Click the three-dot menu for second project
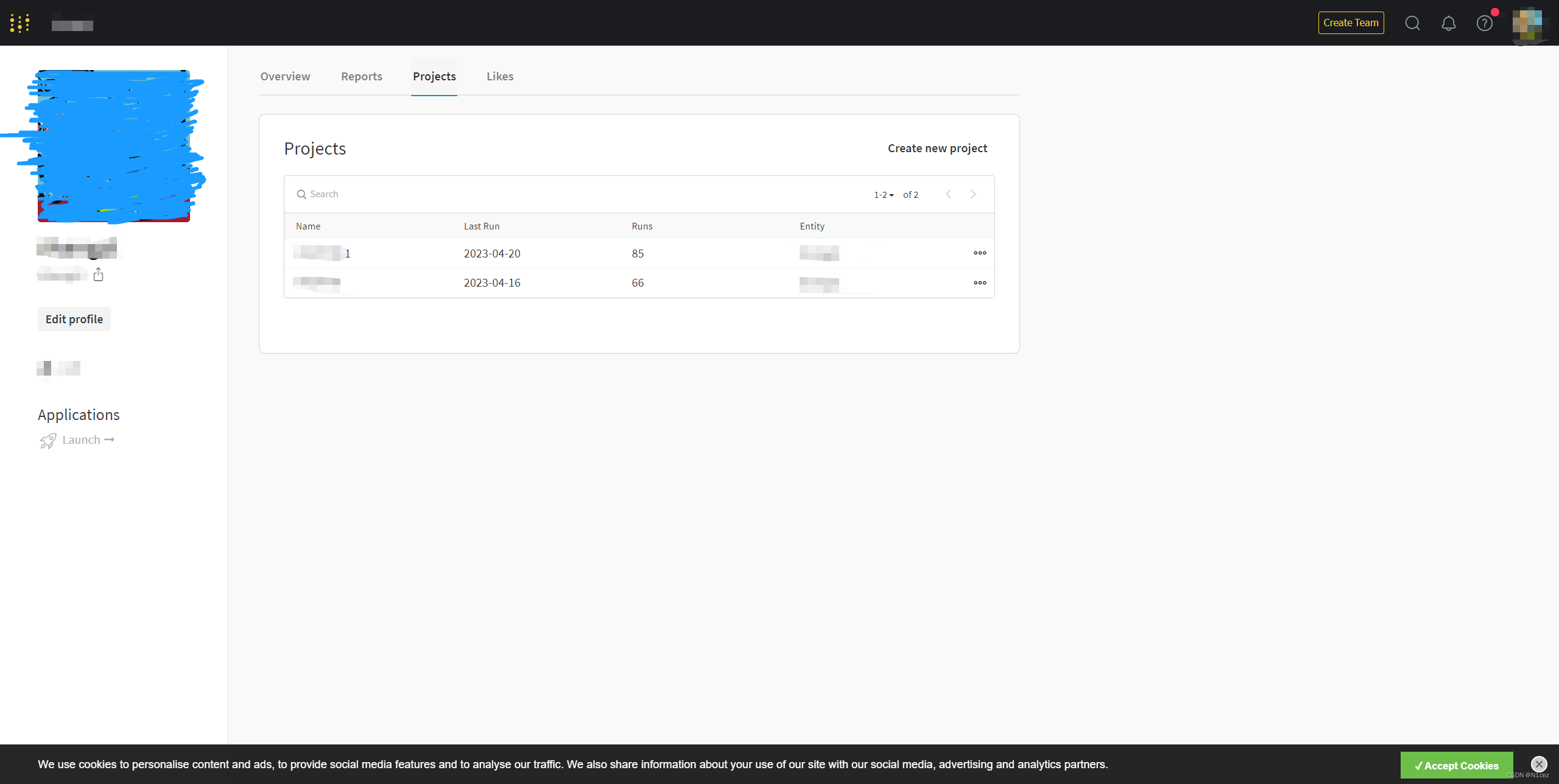Viewport: 1559px width, 784px height. point(979,282)
